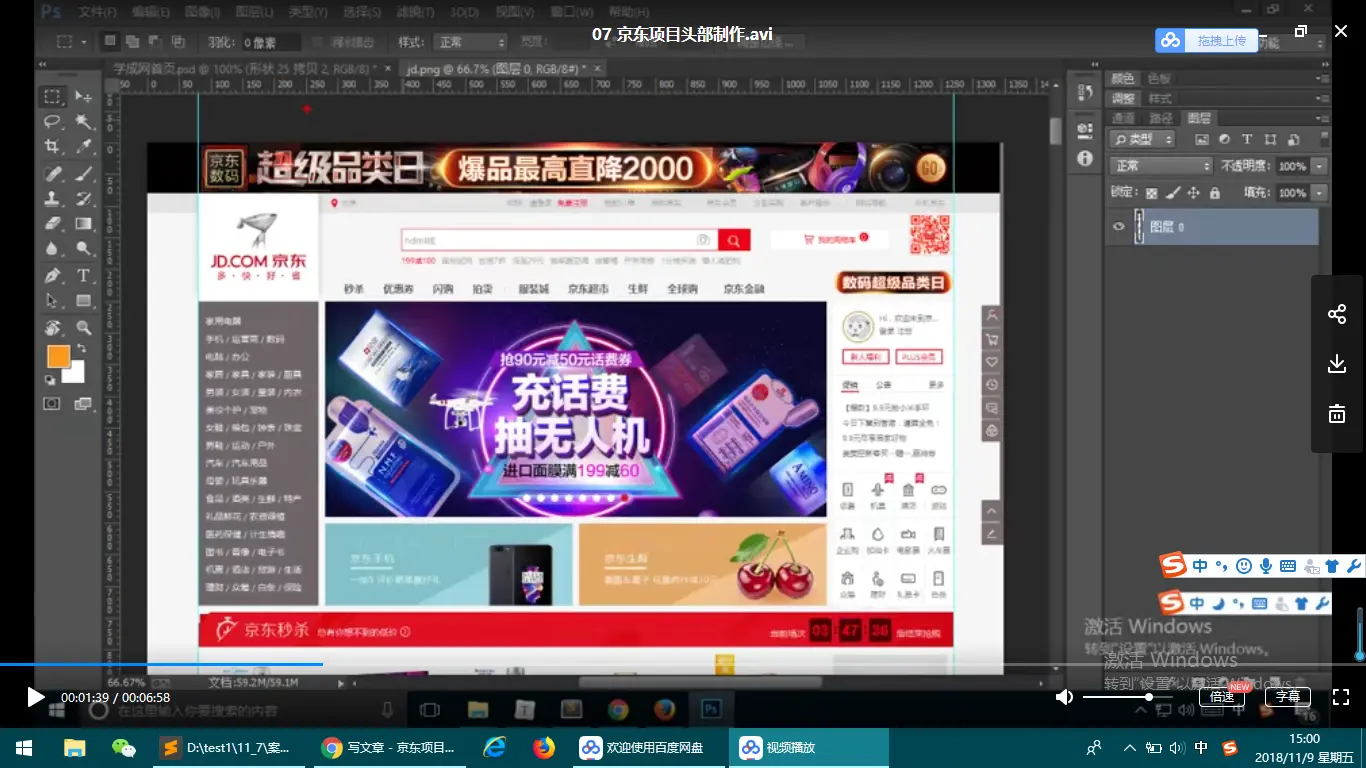Toggle pixel layer filter in Layers panel
This screenshot has width=1366, height=768.
pos(1201,139)
